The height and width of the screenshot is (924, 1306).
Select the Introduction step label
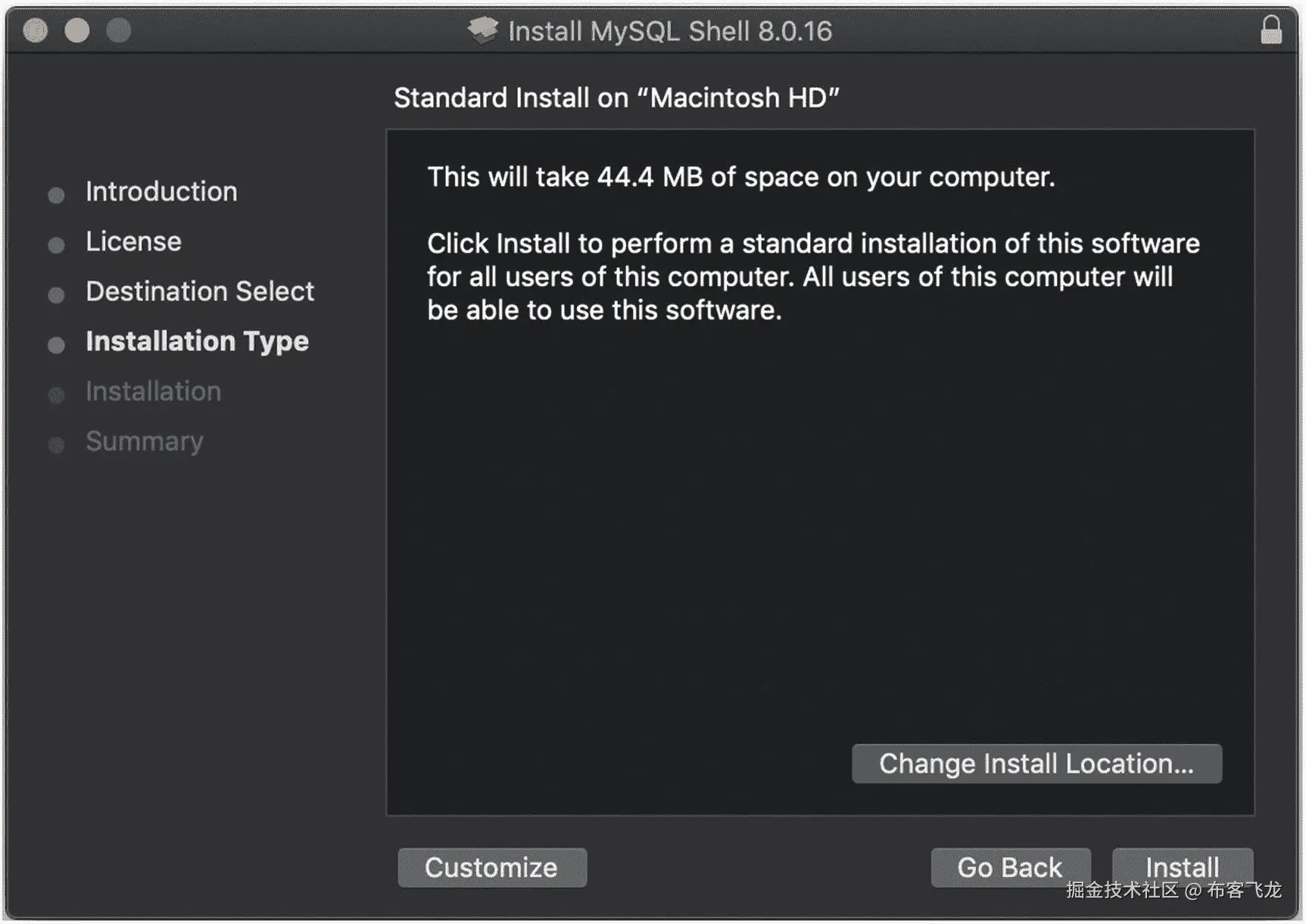tap(161, 191)
